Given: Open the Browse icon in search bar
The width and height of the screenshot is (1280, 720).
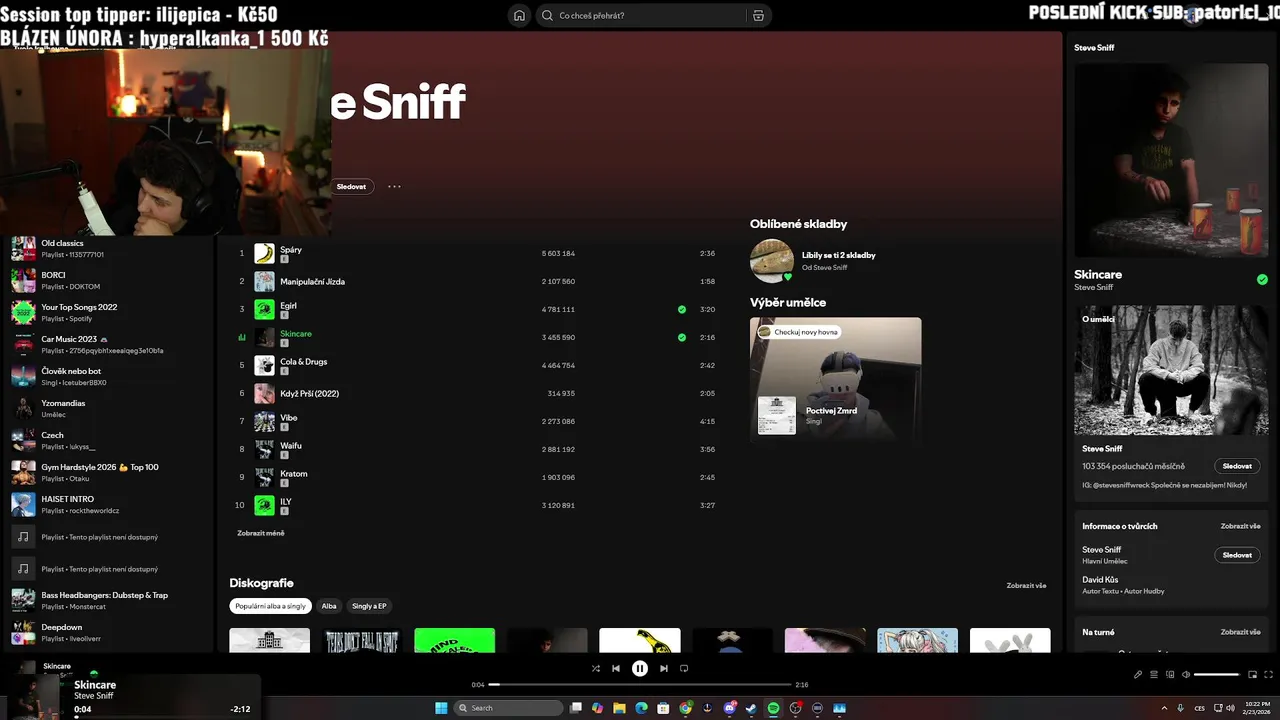Looking at the screenshot, I should [758, 15].
